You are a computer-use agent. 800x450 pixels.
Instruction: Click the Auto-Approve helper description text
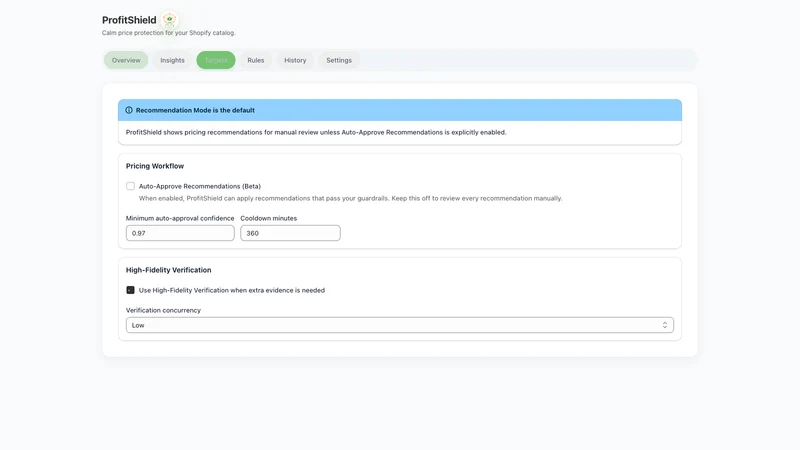351,198
